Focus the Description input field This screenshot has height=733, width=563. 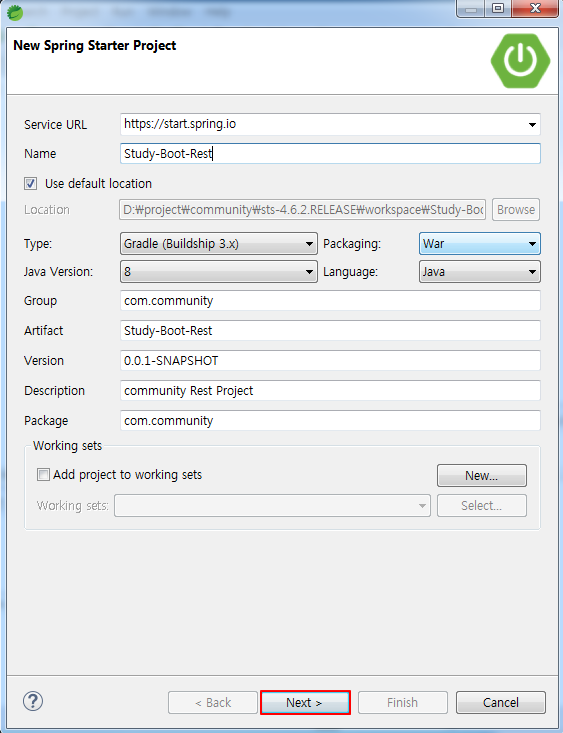point(330,390)
